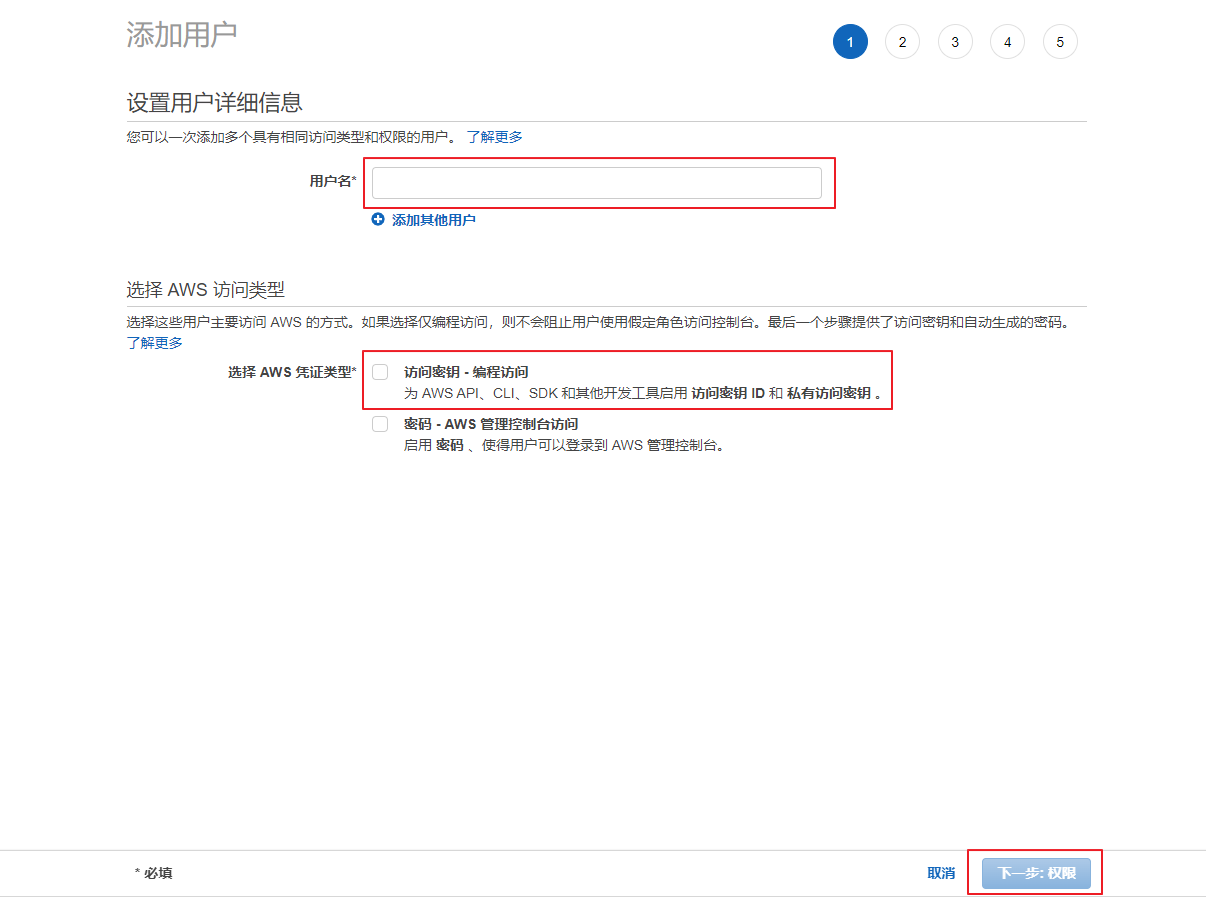Click the 设置用户详细信息 section heading

214,102
